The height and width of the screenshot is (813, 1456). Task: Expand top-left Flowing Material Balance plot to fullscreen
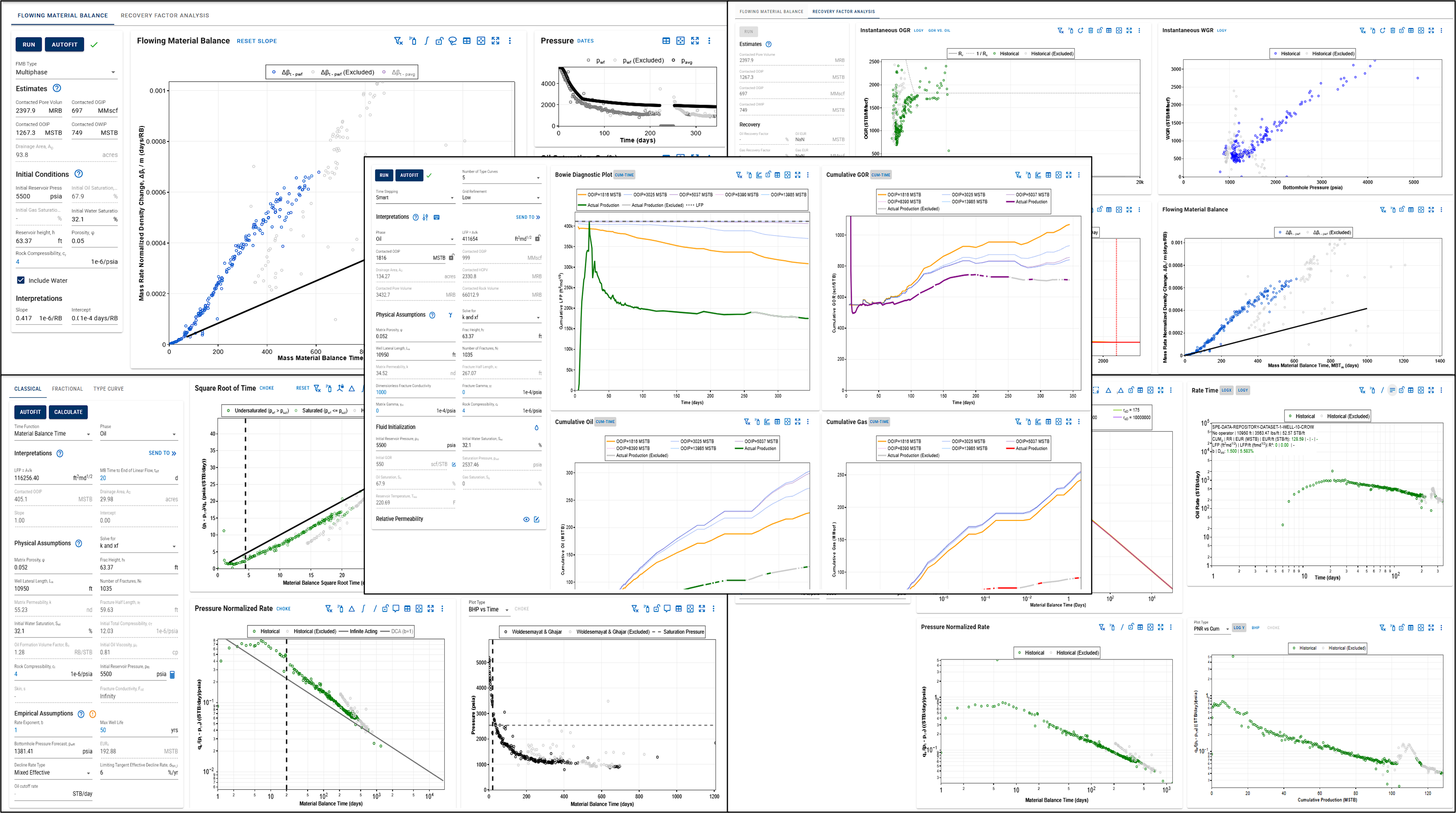[x=496, y=41]
